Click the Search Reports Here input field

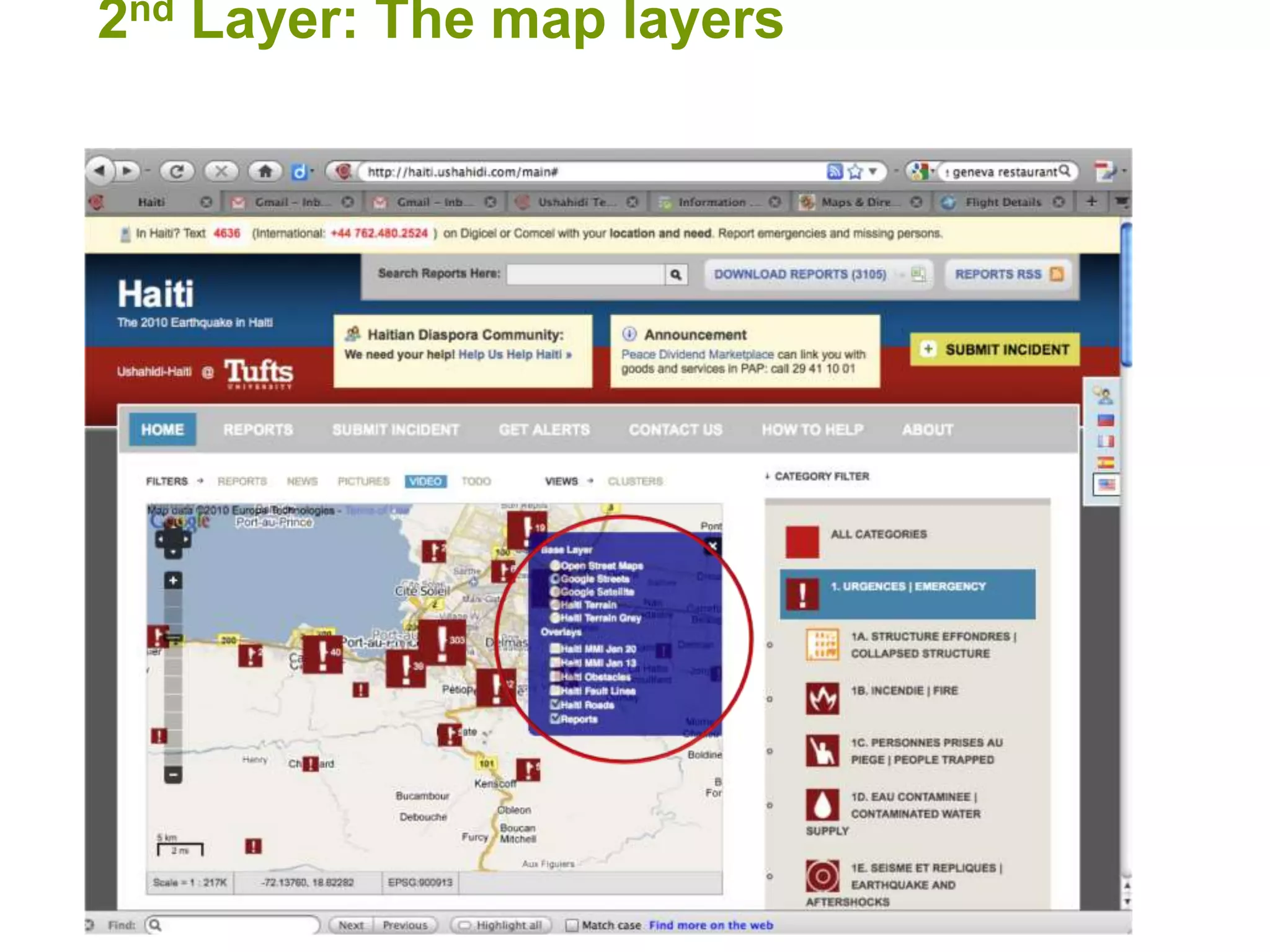585,275
